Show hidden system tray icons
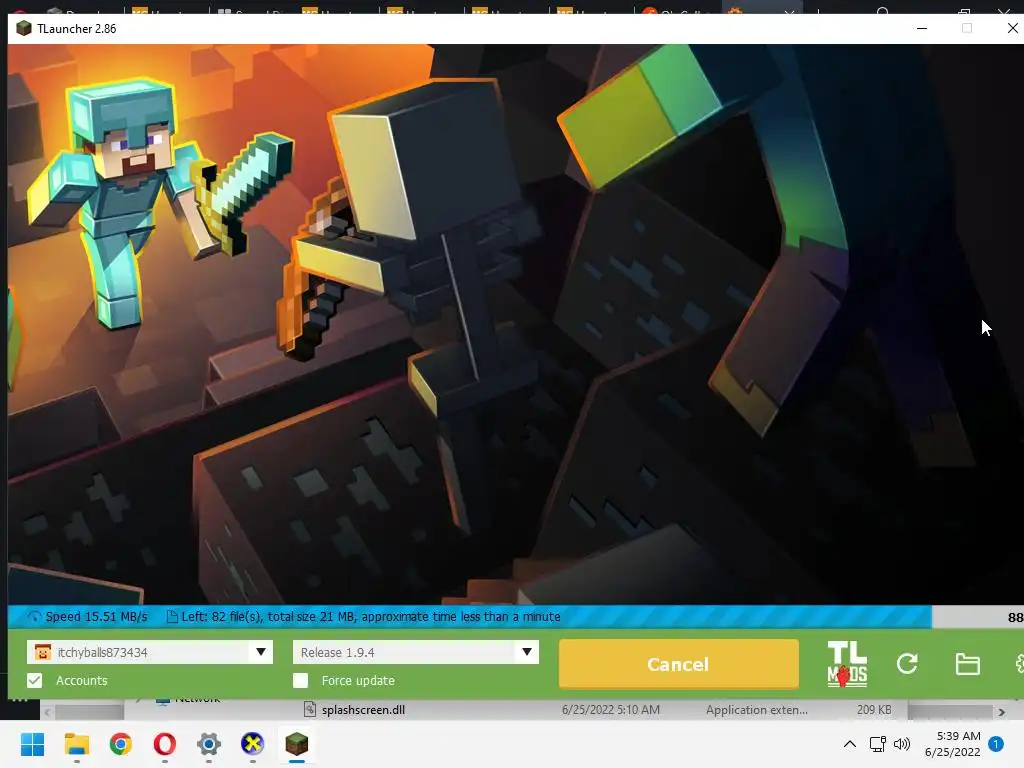This screenshot has height=768, width=1024. (850, 744)
